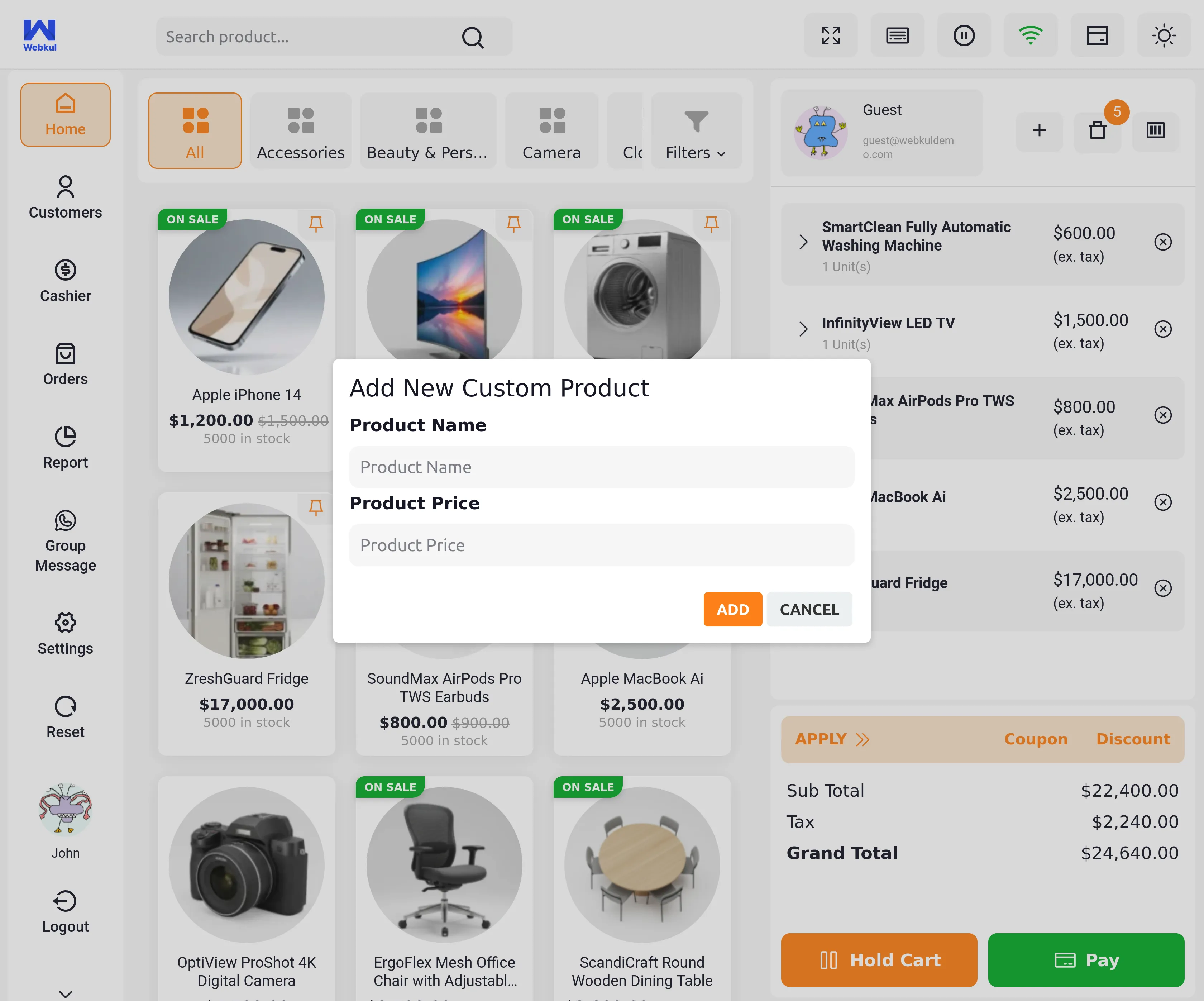The height and width of the screenshot is (1001, 1204).
Task: Pin the ZreshGuard Fridge product
Action: [316, 507]
